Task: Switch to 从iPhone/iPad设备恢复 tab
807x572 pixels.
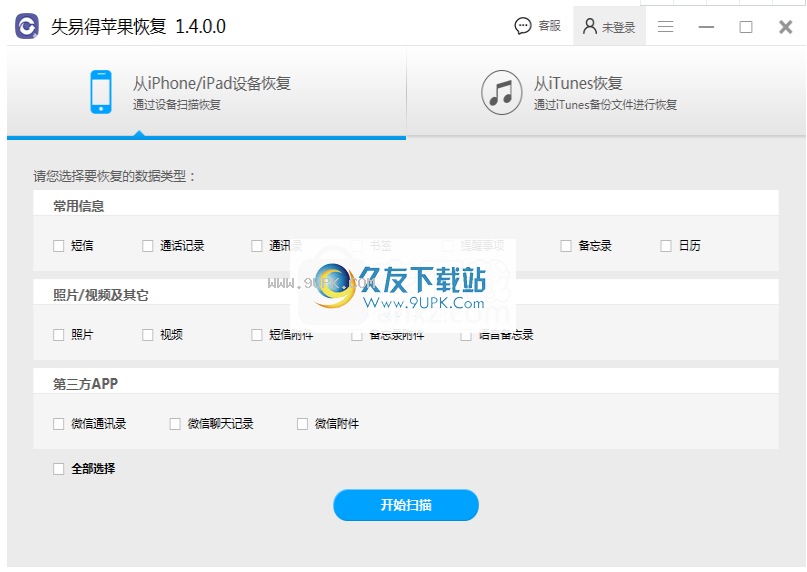Action: (206, 93)
